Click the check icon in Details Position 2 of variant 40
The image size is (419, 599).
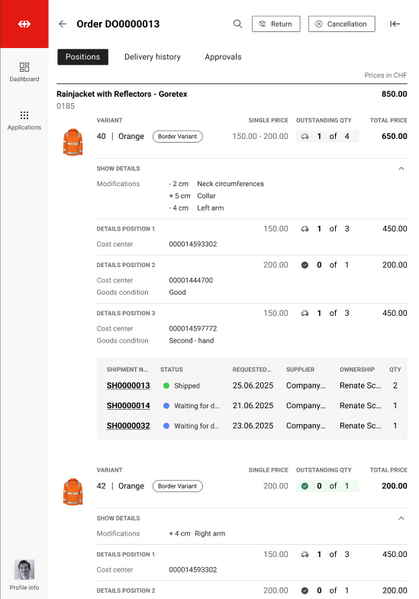[x=304, y=265]
